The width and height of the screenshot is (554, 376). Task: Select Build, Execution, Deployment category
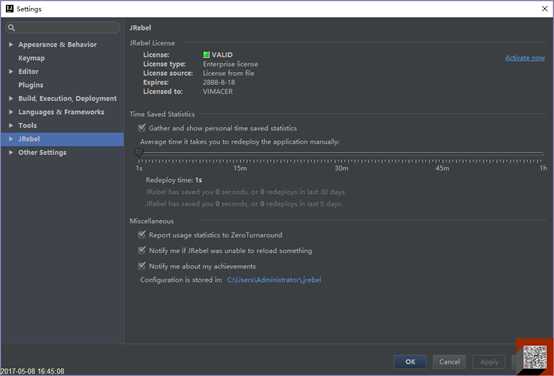[67, 99]
